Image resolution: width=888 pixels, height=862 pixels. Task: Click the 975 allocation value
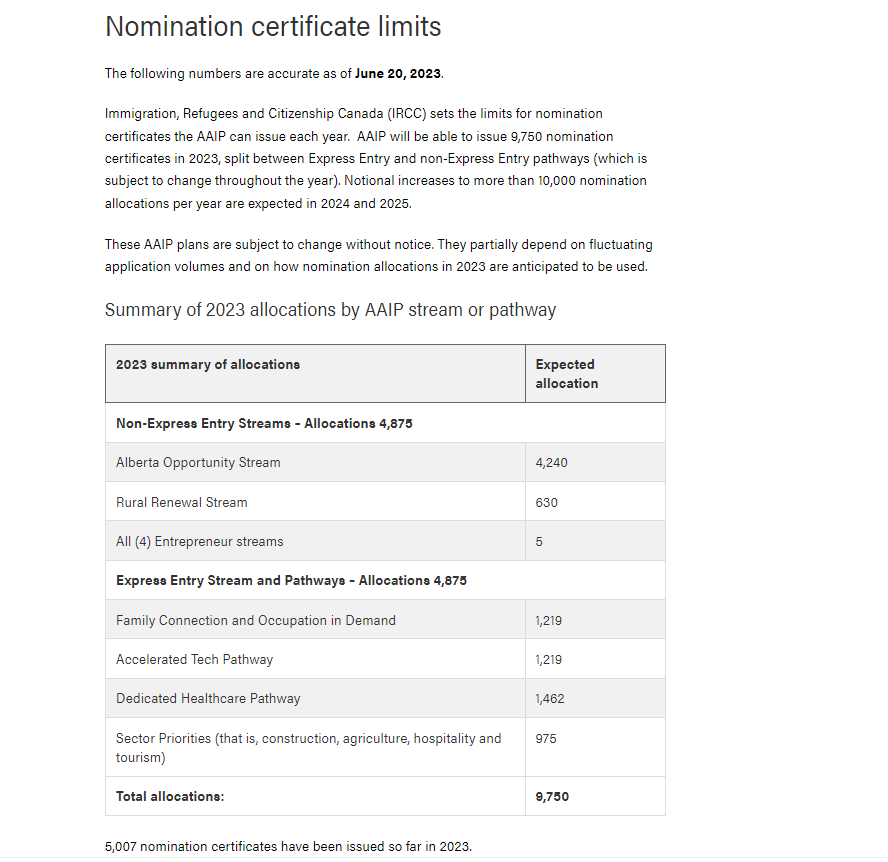coord(546,739)
